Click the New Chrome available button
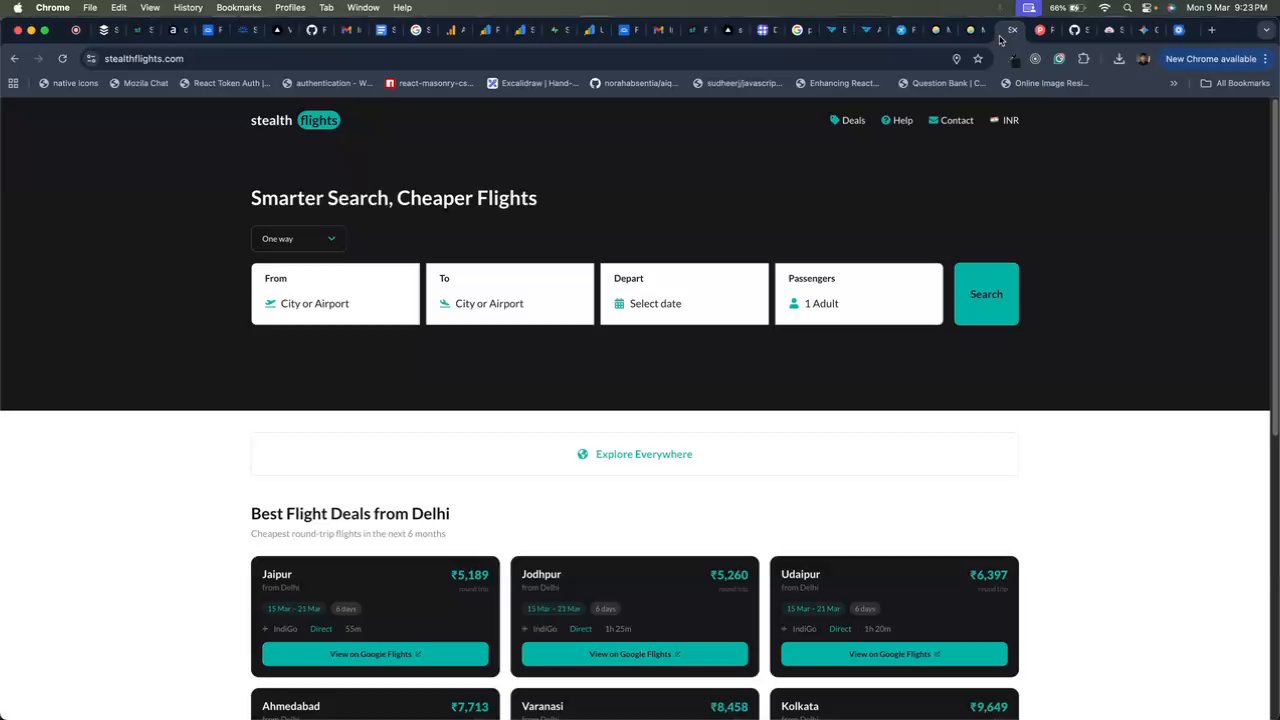The image size is (1280, 720). tap(1216, 59)
